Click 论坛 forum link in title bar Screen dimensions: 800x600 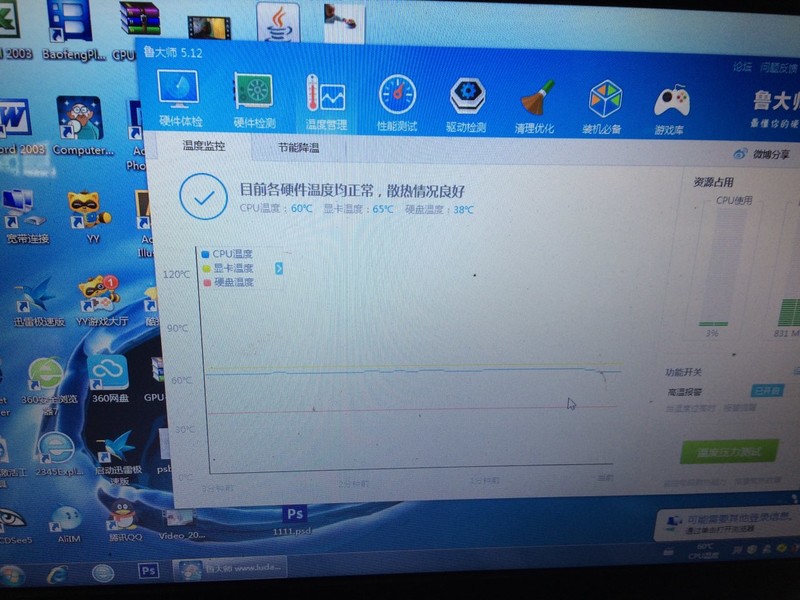[743, 67]
